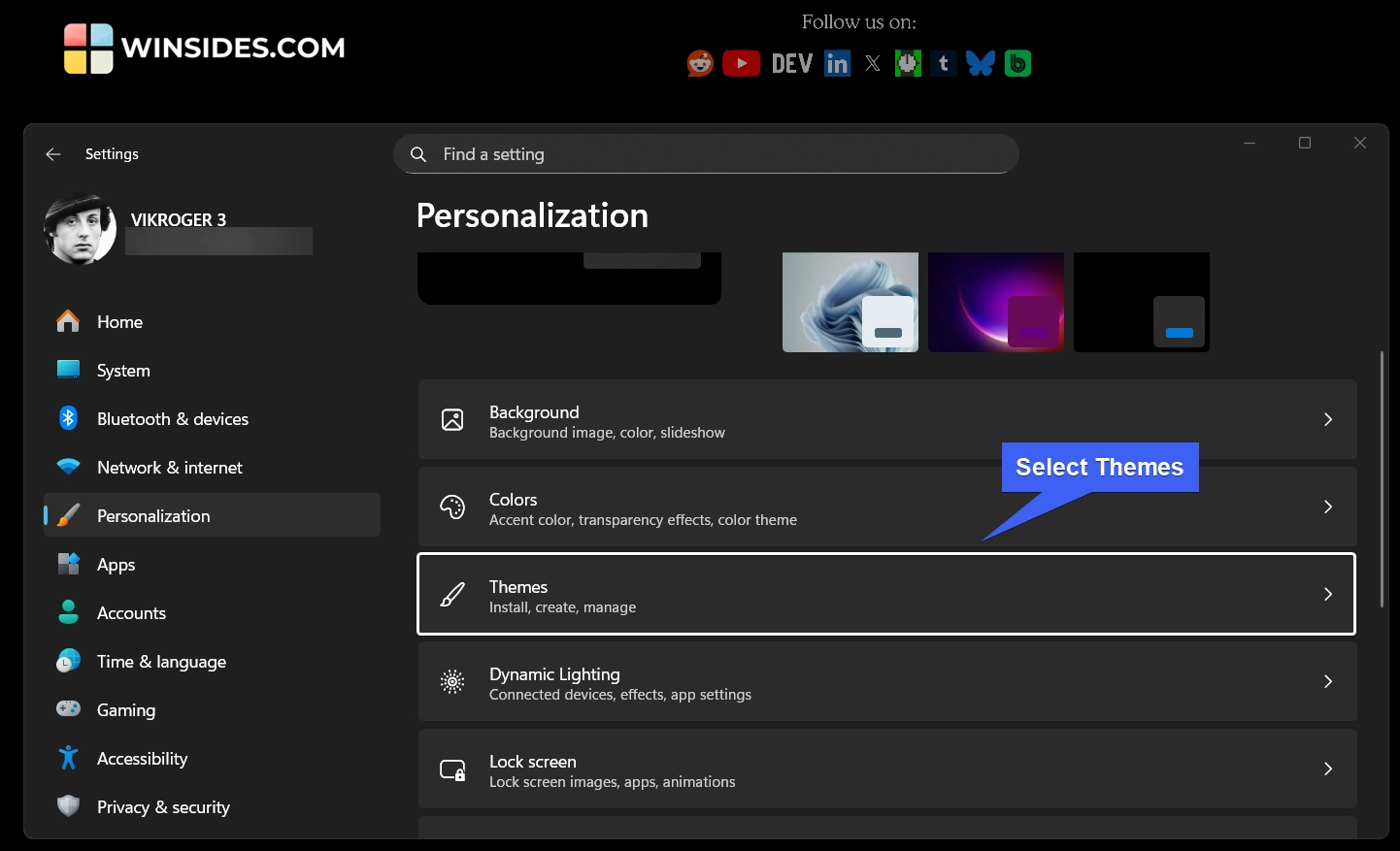The image size is (1400, 851).
Task: Open the Bluesky butterfly icon
Action: [x=981, y=62]
